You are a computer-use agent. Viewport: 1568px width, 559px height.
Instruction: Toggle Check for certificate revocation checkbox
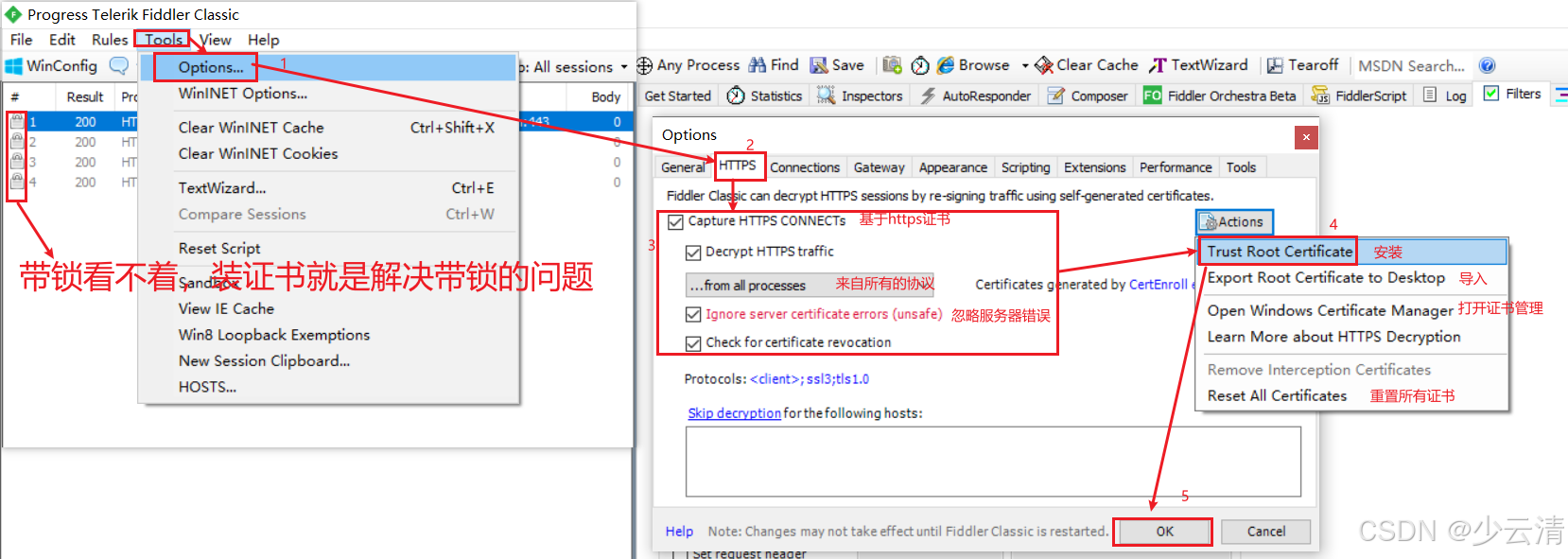693,343
